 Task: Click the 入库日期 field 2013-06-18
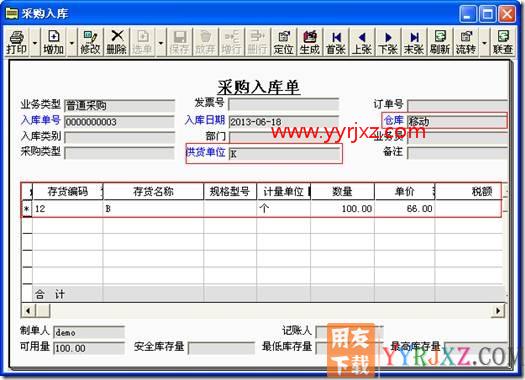point(284,122)
